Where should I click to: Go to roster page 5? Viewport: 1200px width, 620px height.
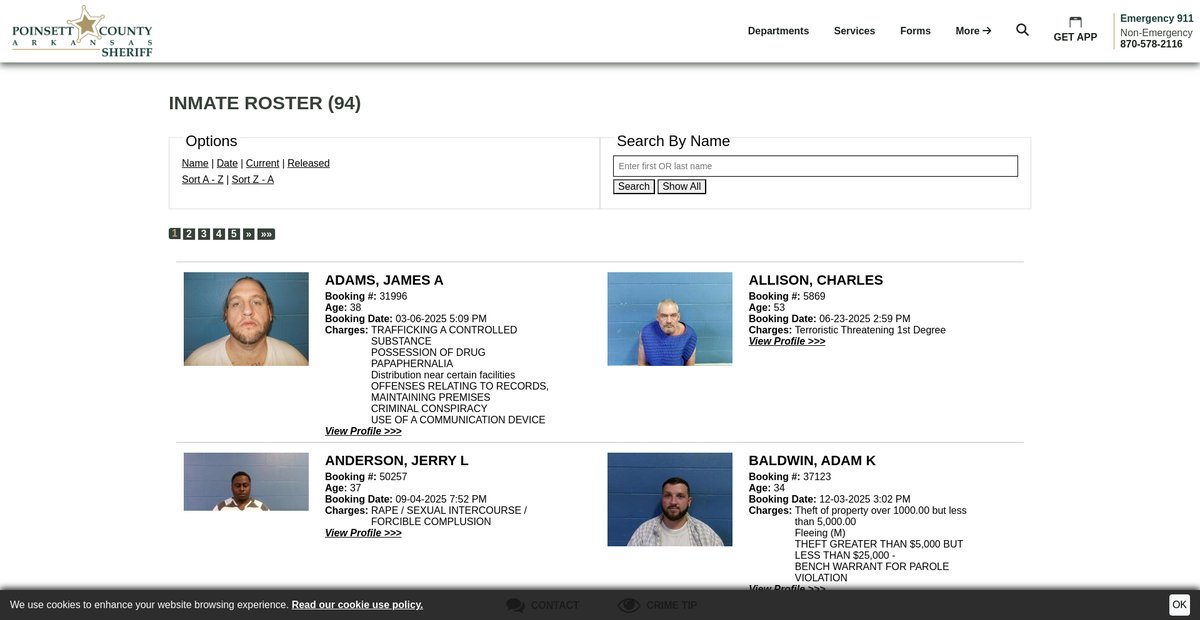234,234
